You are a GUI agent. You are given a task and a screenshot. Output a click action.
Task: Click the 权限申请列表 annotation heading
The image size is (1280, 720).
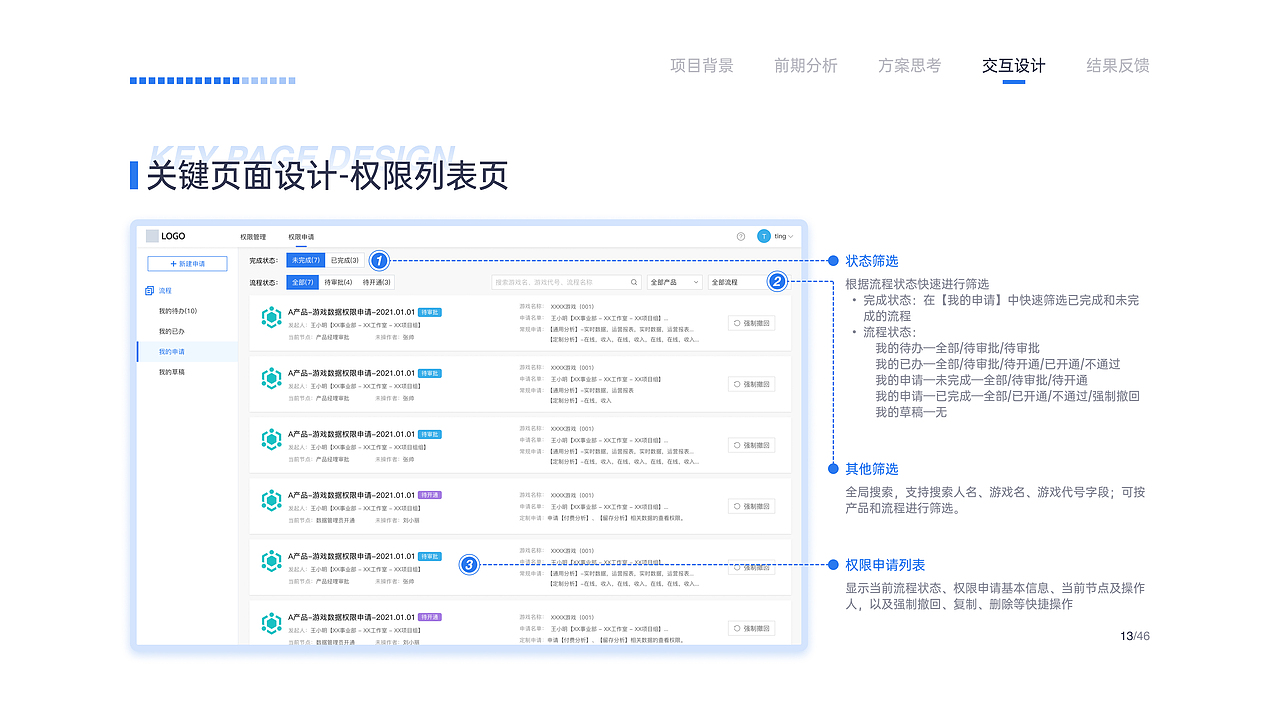(x=885, y=565)
